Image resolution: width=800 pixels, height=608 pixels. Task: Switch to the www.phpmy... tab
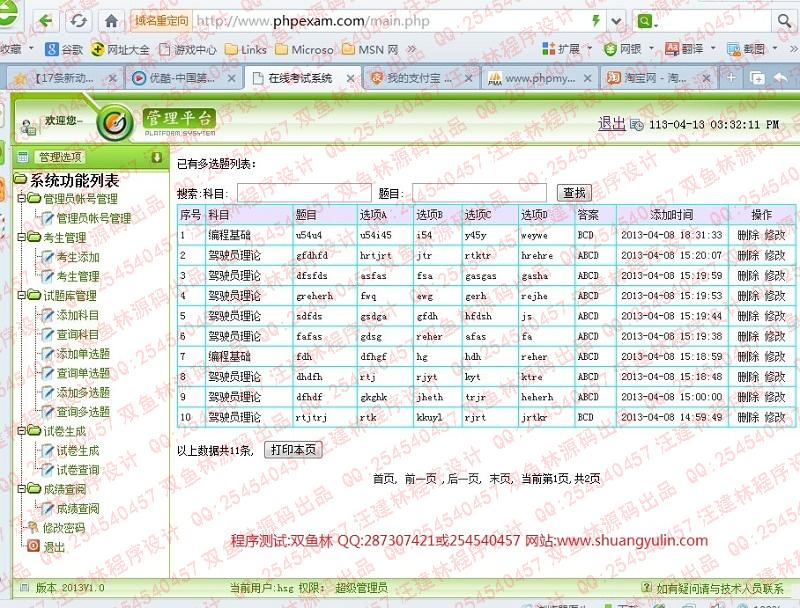pos(540,78)
